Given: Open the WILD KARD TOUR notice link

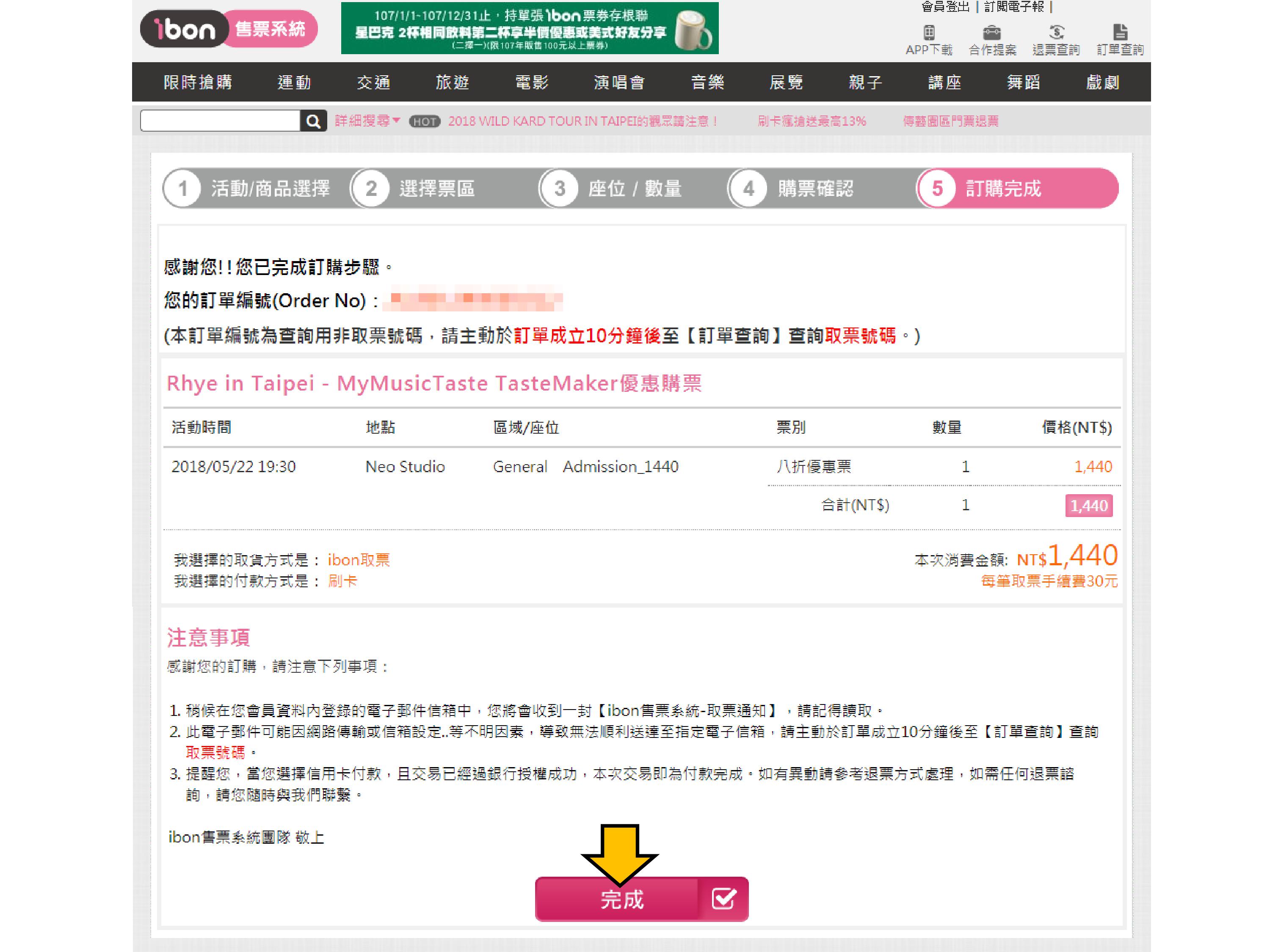Looking at the screenshot, I should point(583,122).
